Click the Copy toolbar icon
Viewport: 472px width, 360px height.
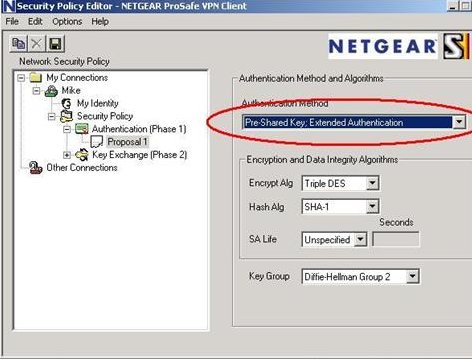click(18, 44)
